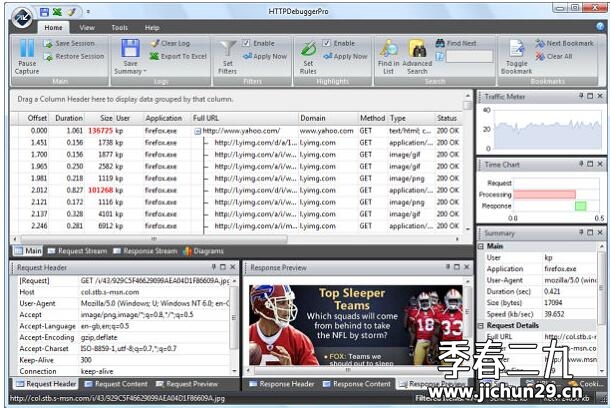
Task: Toggle the Filters Enable checkbox
Action: pyautogui.click(x=246, y=43)
